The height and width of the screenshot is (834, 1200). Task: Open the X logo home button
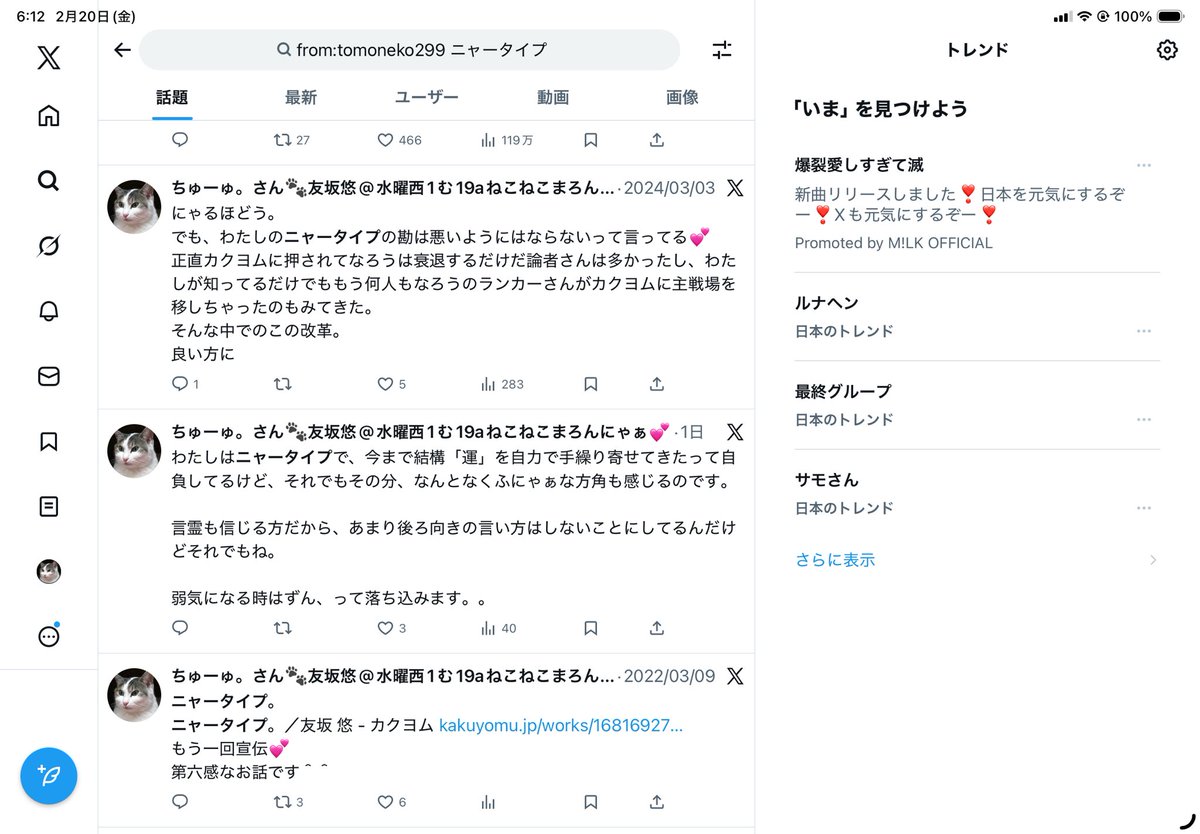coord(48,57)
